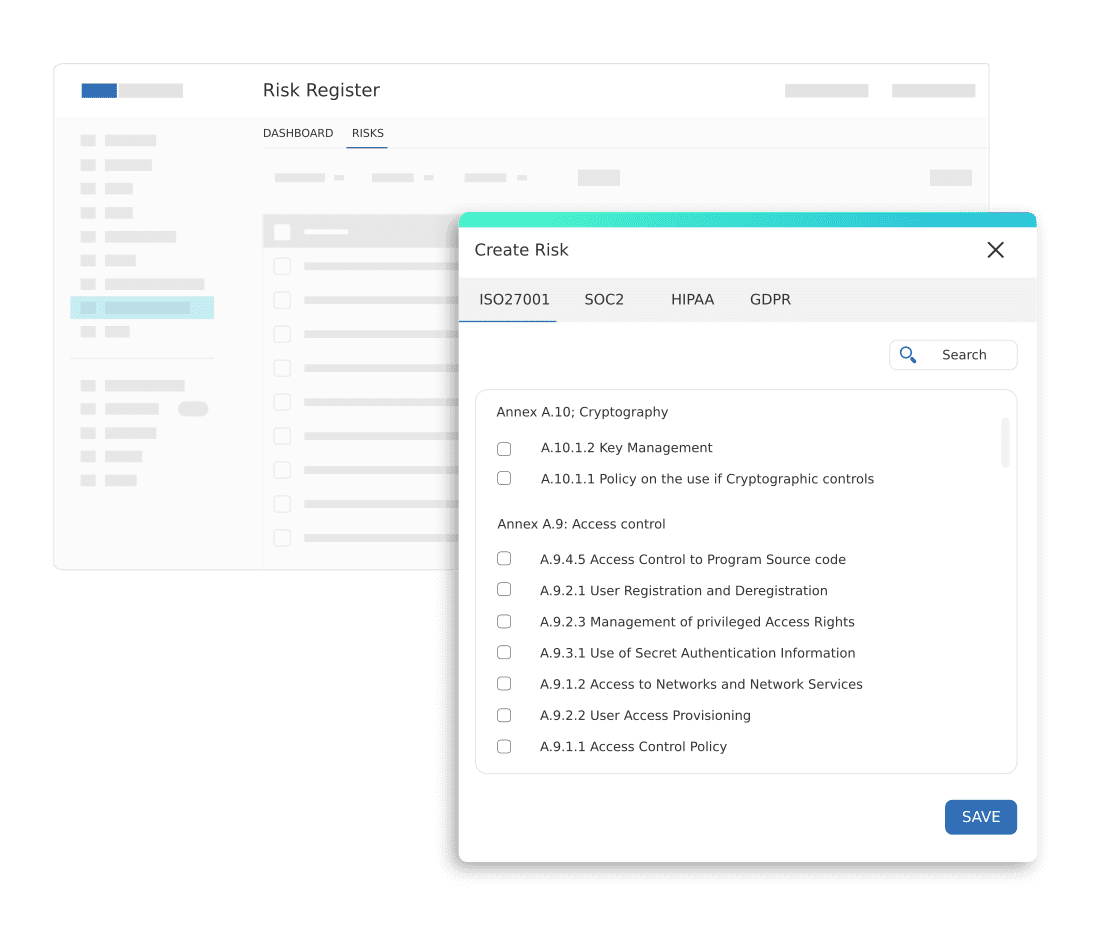Image resolution: width=1114 pixels, height=936 pixels.
Task: Select A.9.2.2 User Access Provisioning checkbox
Action: pyautogui.click(x=504, y=715)
